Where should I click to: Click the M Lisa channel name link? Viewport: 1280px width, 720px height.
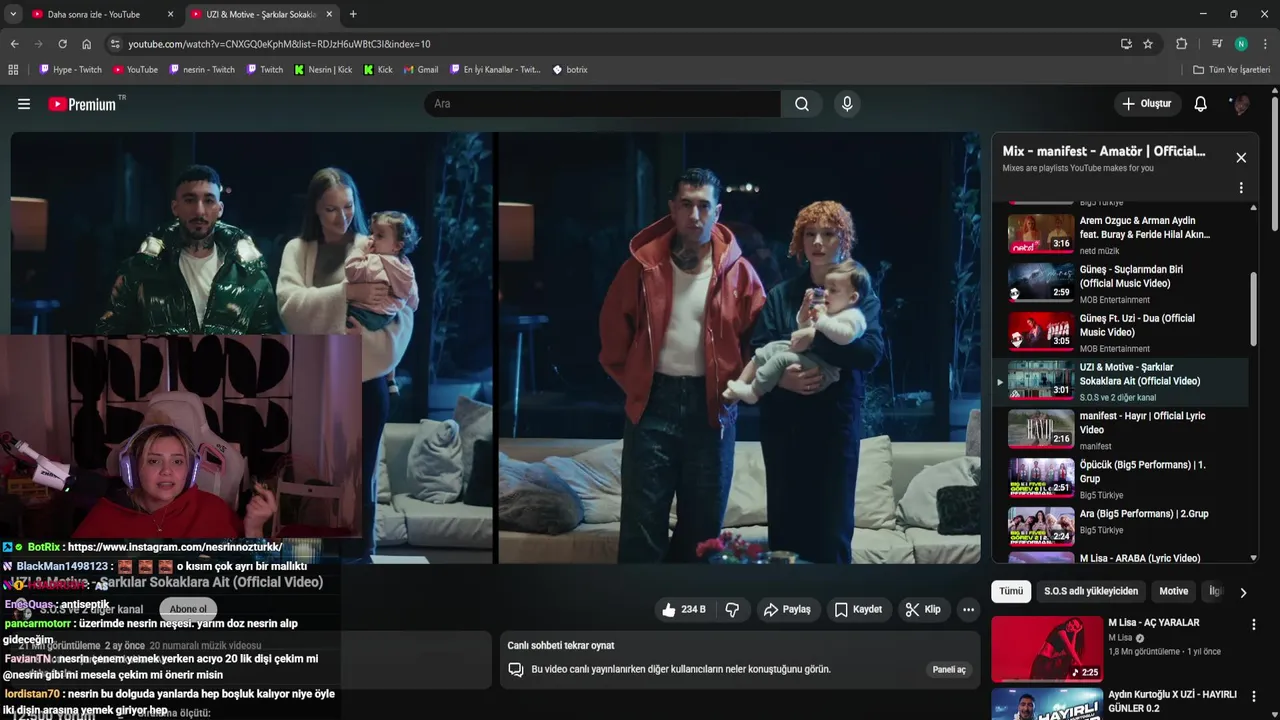pos(1120,638)
